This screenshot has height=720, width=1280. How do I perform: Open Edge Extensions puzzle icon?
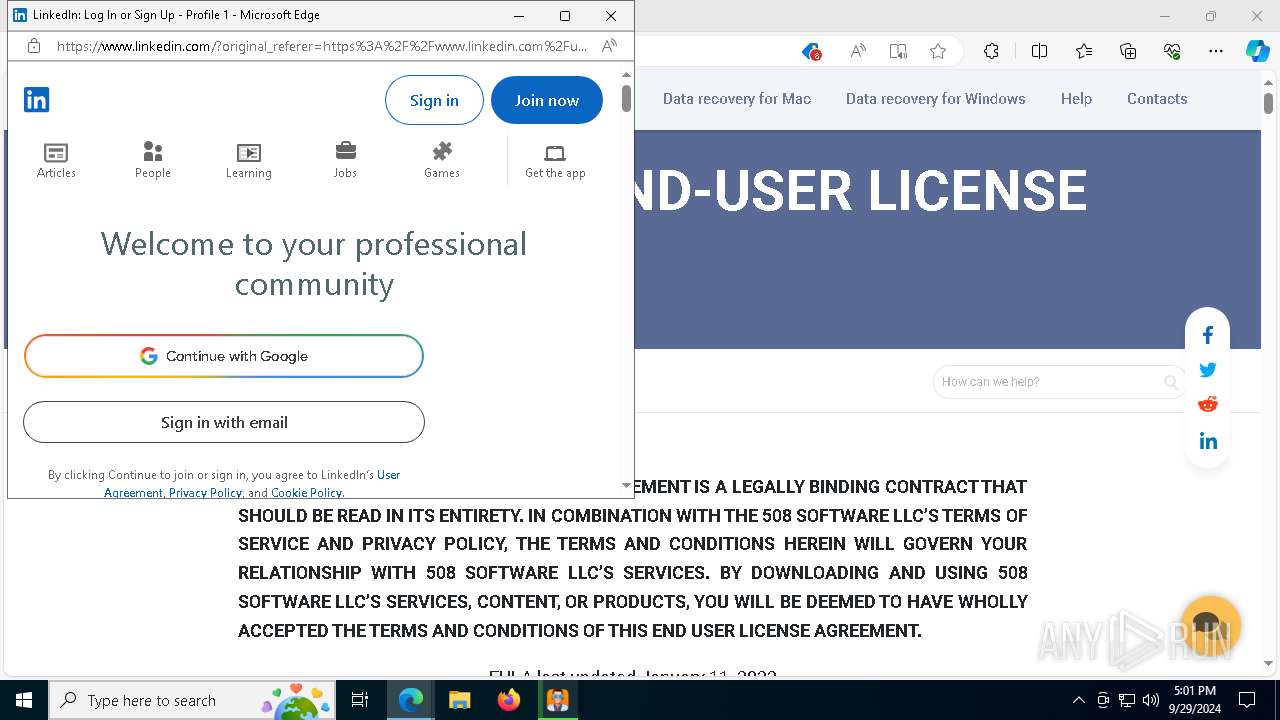click(x=991, y=52)
